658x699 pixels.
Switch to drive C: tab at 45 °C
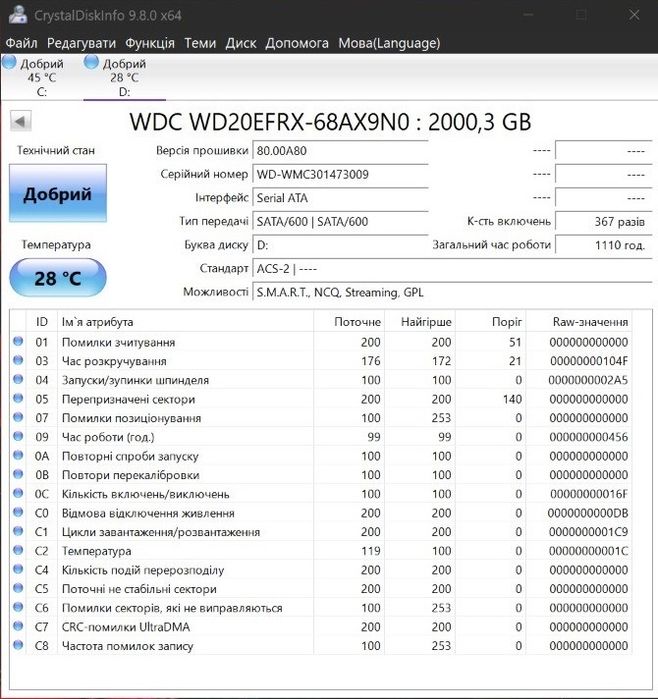[x=41, y=78]
